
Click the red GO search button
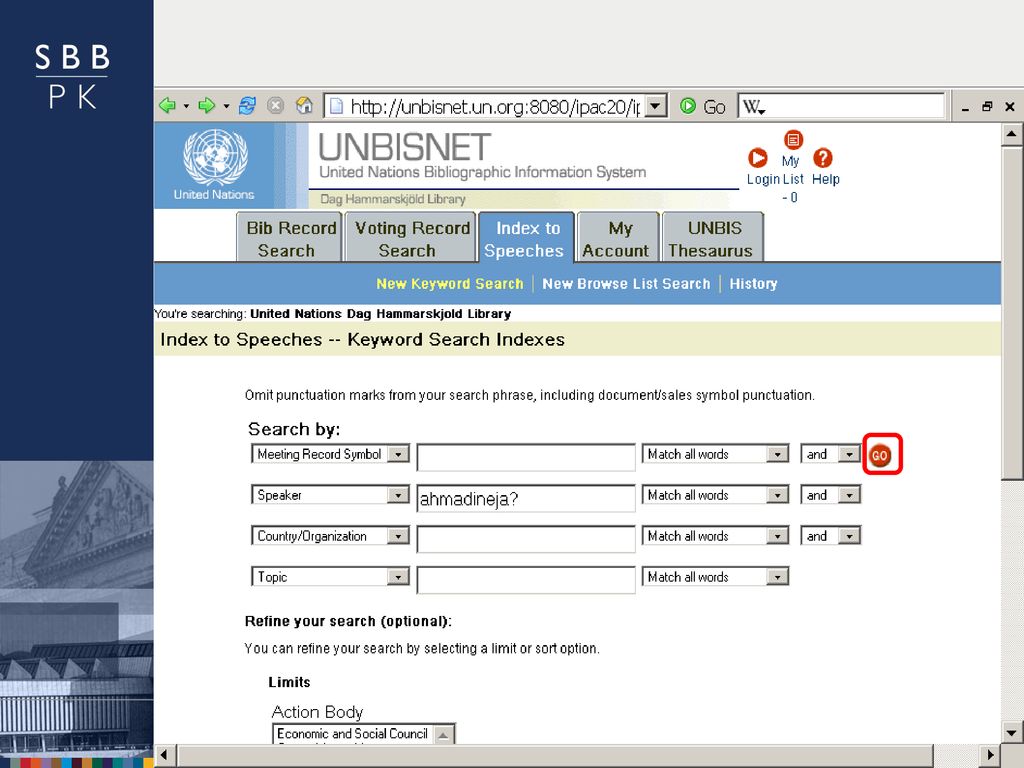[x=882, y=455]
